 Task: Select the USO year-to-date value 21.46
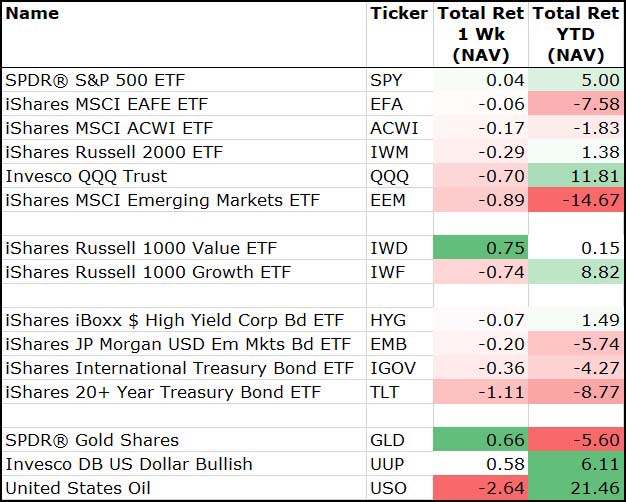point(576,488)
